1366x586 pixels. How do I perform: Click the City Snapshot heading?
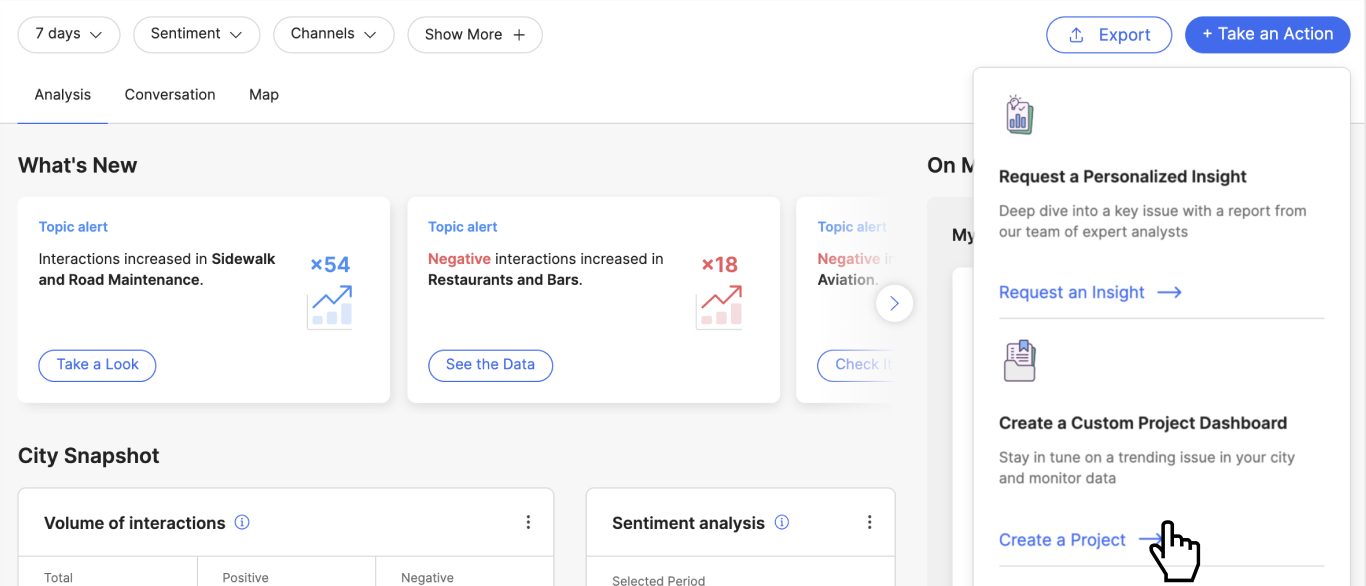89,456
